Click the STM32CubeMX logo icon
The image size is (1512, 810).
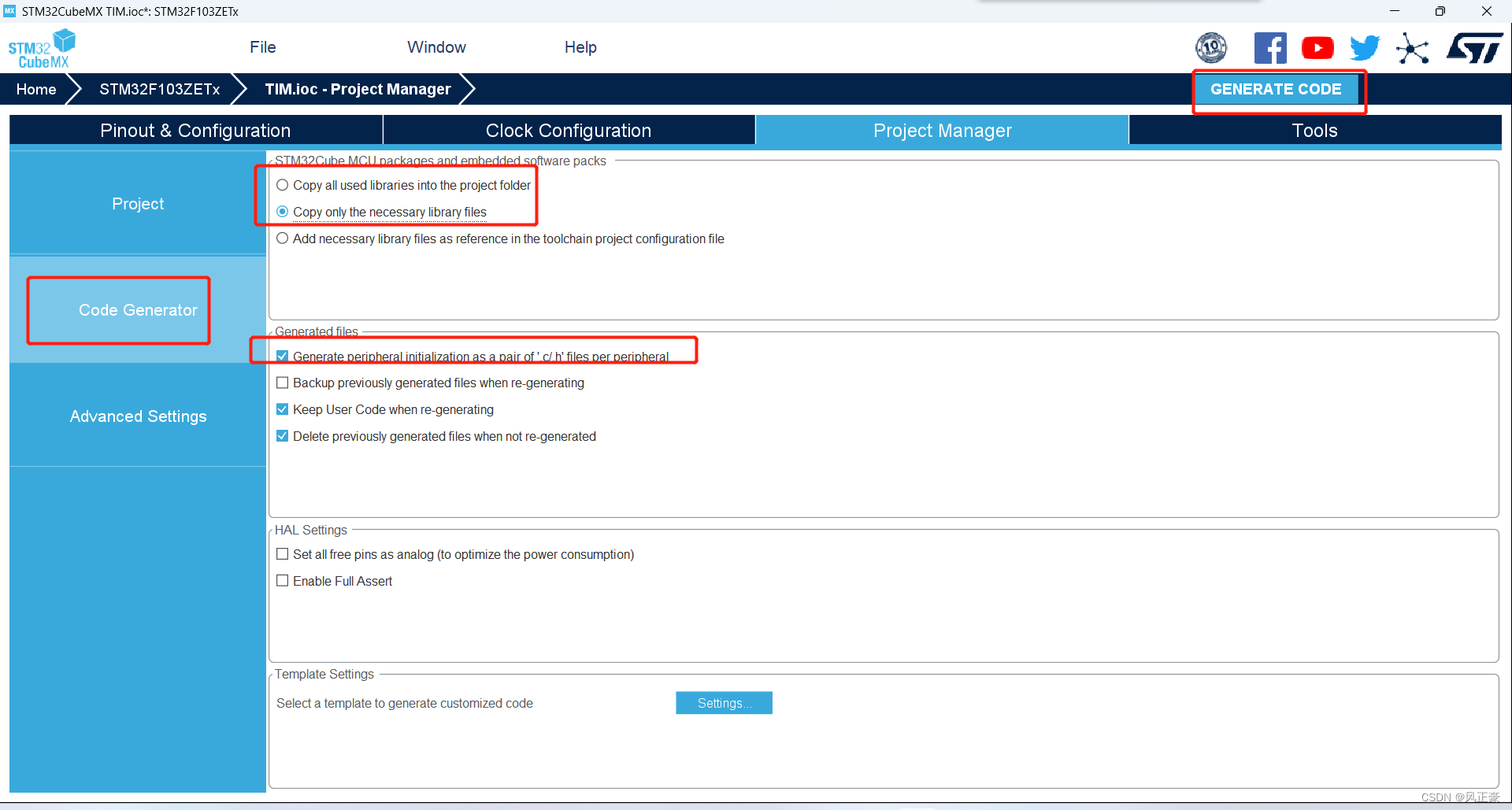click(x=42, y=48)
